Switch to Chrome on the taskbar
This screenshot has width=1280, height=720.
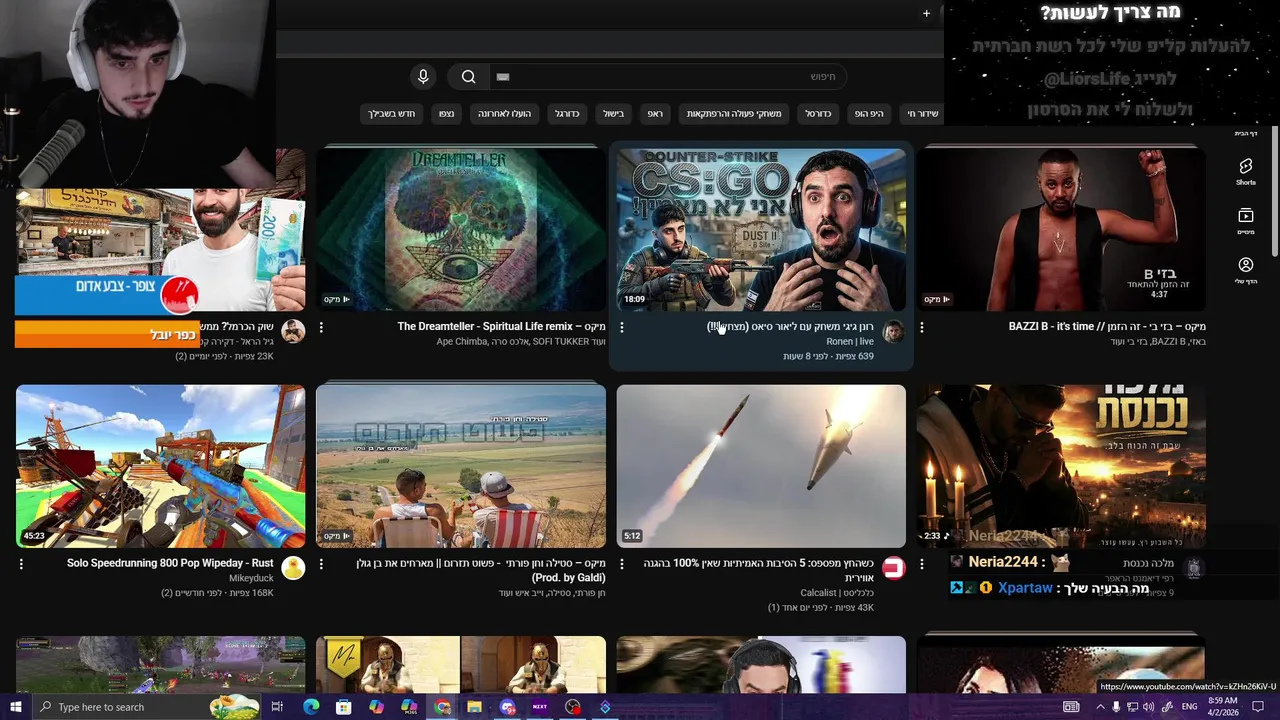pos(442,707)
